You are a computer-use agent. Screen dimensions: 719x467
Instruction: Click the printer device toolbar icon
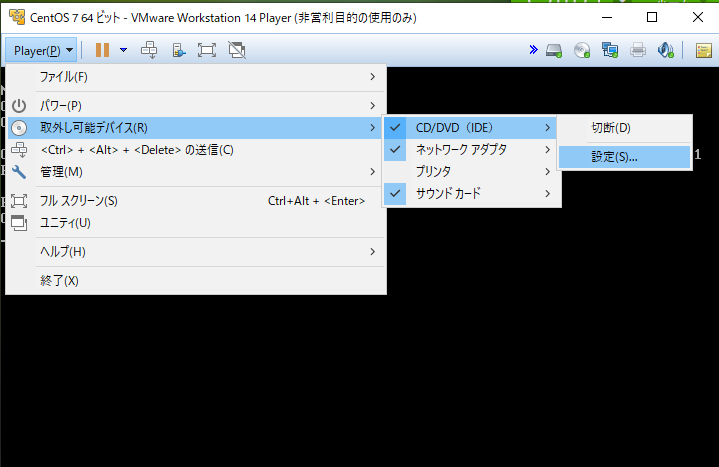point(638,50)
